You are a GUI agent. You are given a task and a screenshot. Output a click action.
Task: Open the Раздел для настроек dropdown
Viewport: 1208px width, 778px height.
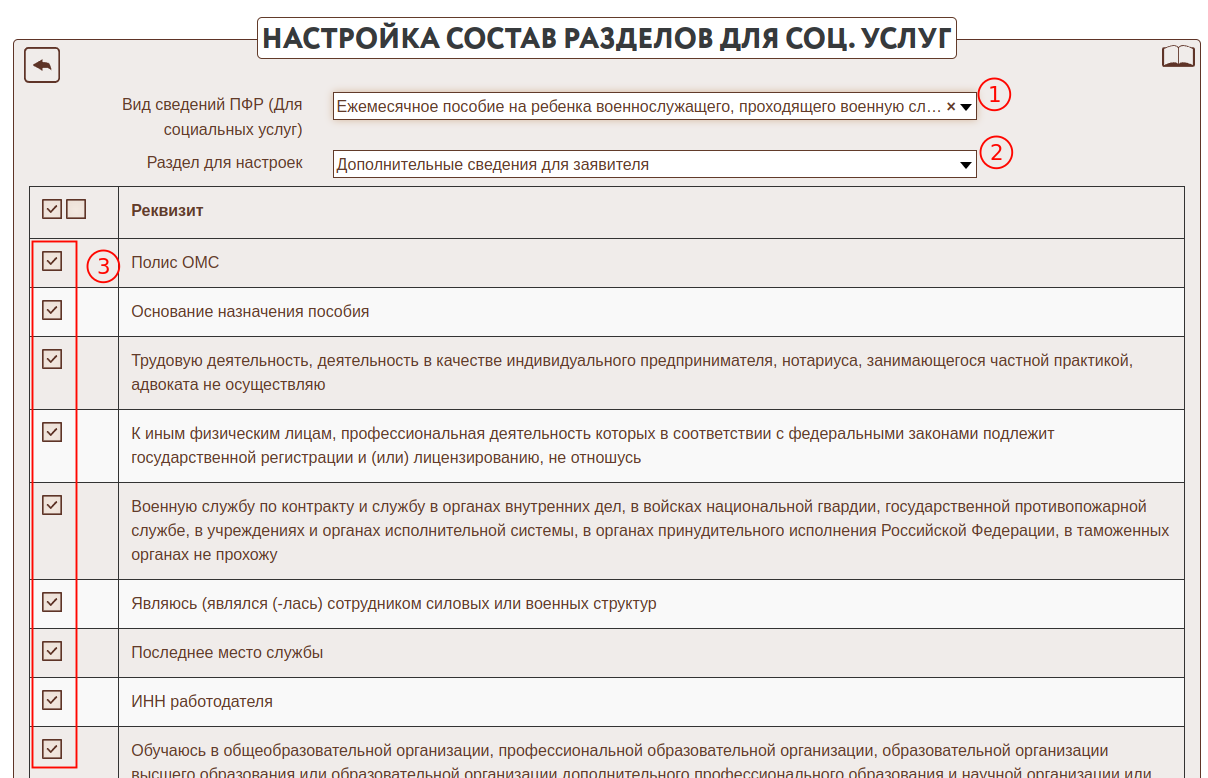click(x=965, y=165)
